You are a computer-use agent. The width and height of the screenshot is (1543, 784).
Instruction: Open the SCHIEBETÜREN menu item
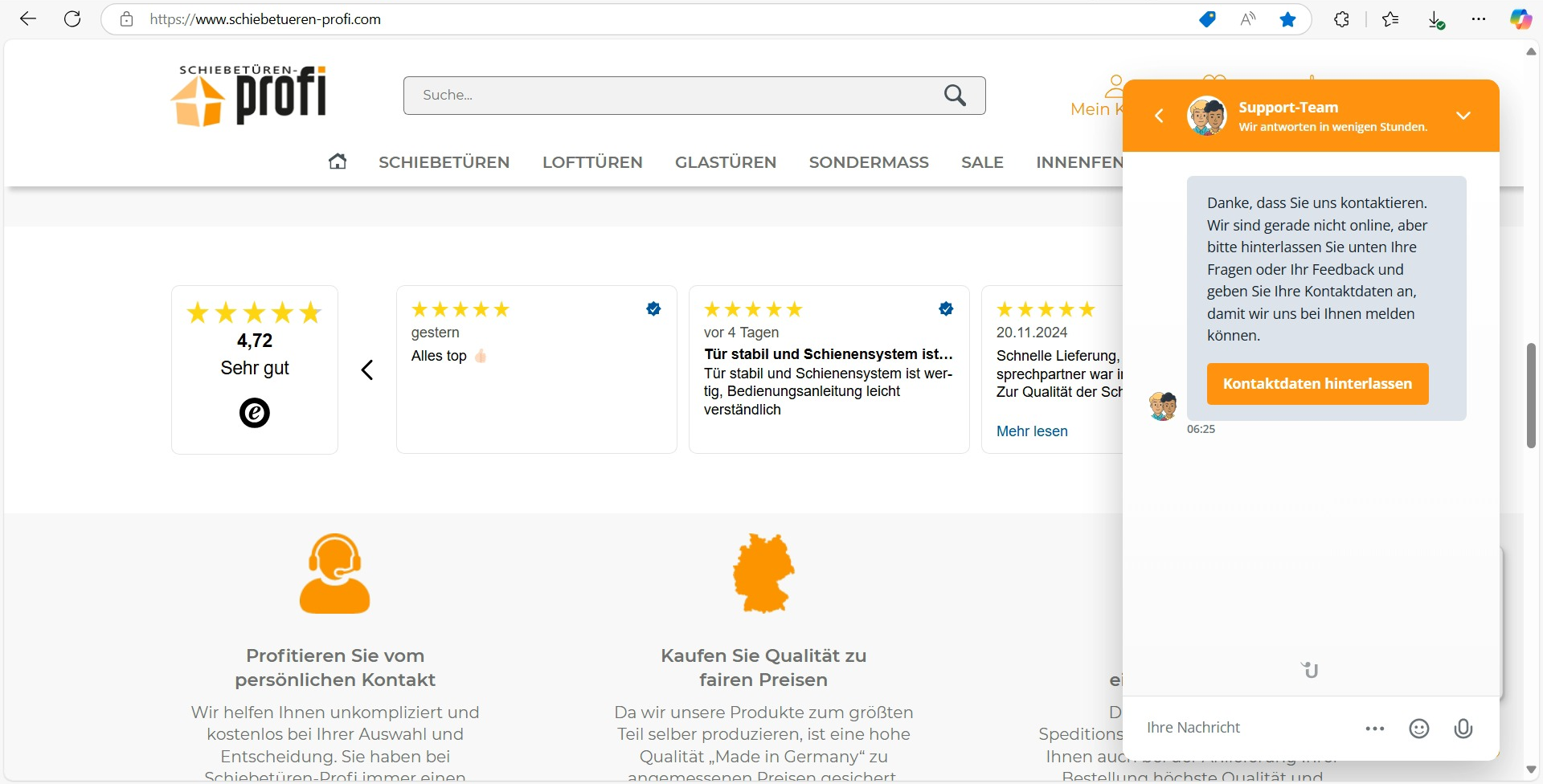tap(444, 161)
